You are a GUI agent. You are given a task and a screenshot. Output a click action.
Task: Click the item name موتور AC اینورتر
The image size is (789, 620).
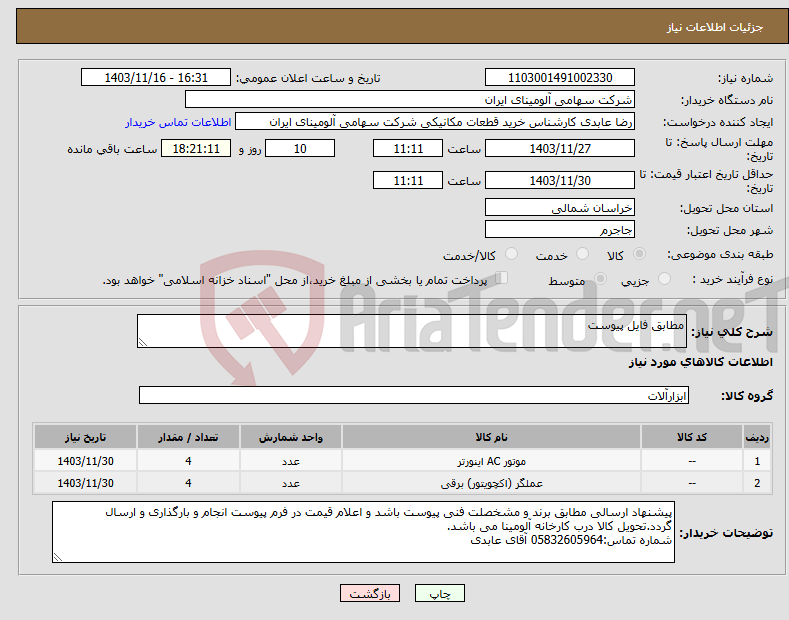(491, 461)
